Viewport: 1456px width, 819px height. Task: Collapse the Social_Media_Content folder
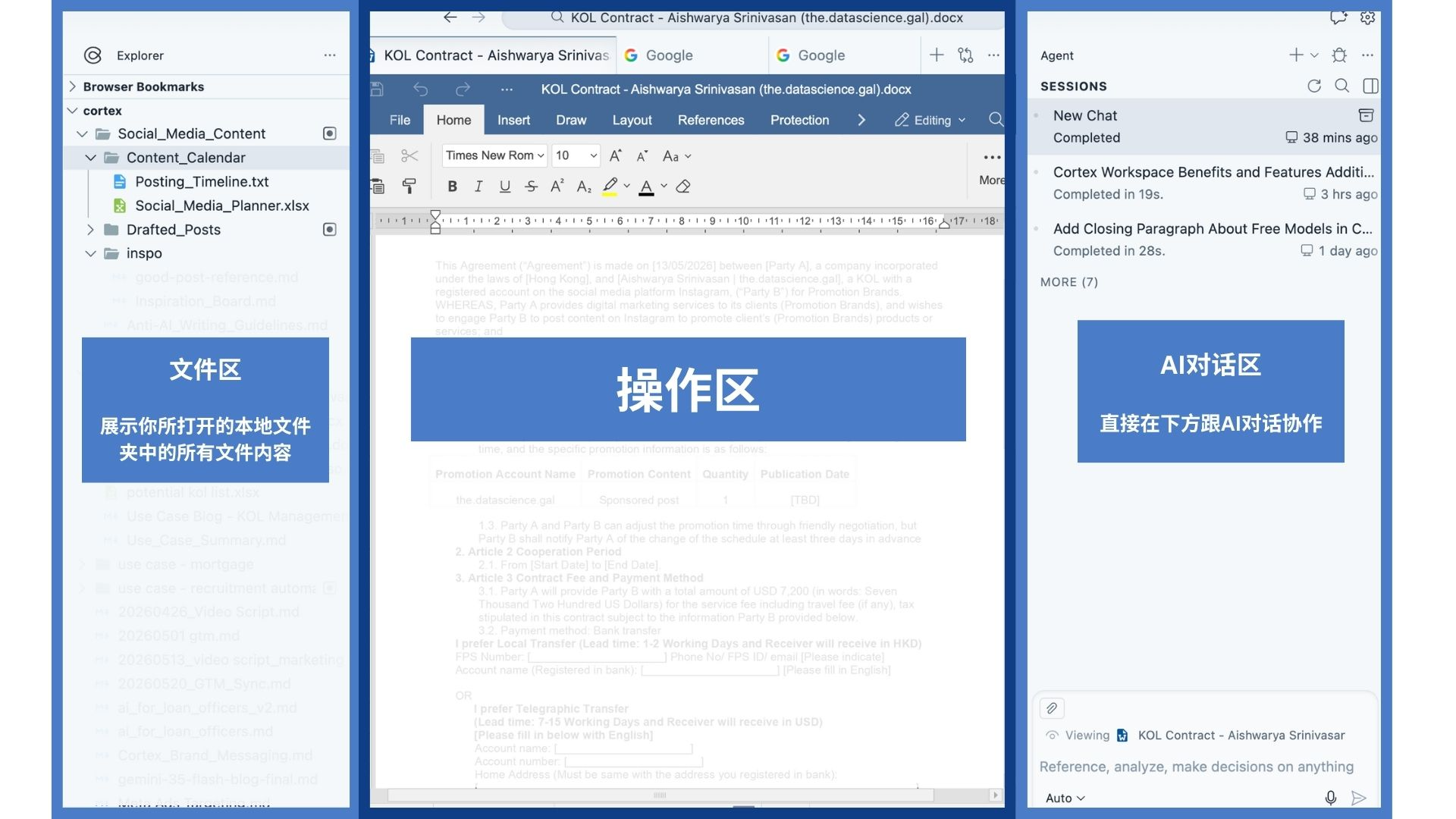[x=83, y=134]
